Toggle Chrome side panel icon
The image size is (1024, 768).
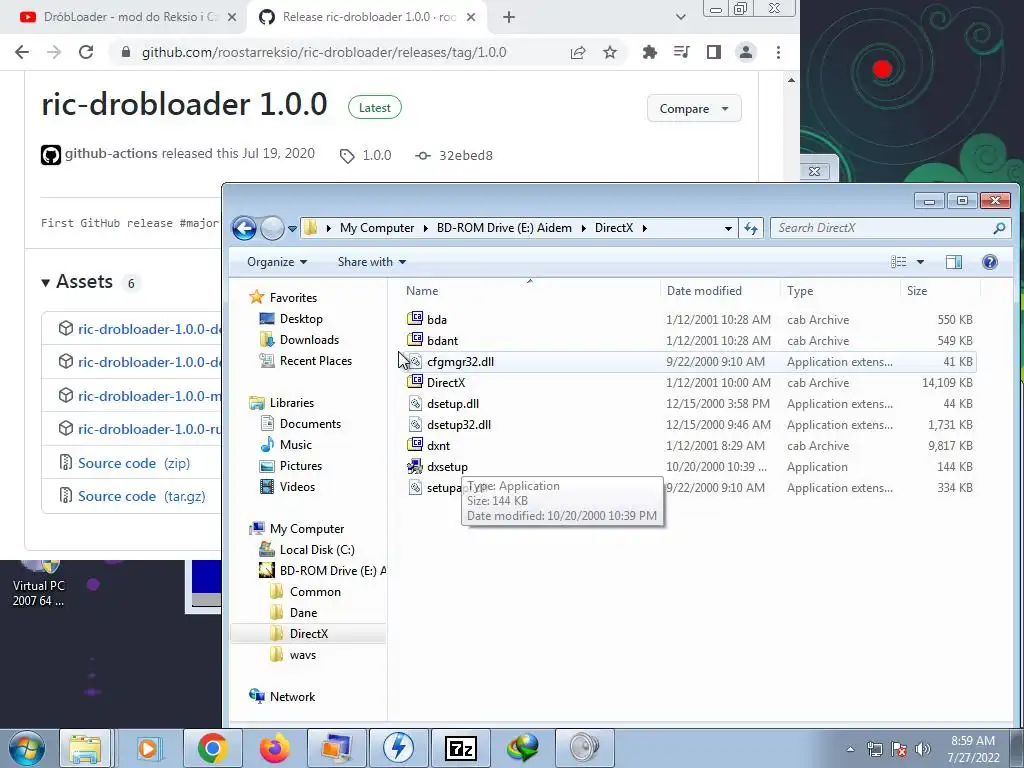click(714, 52)
